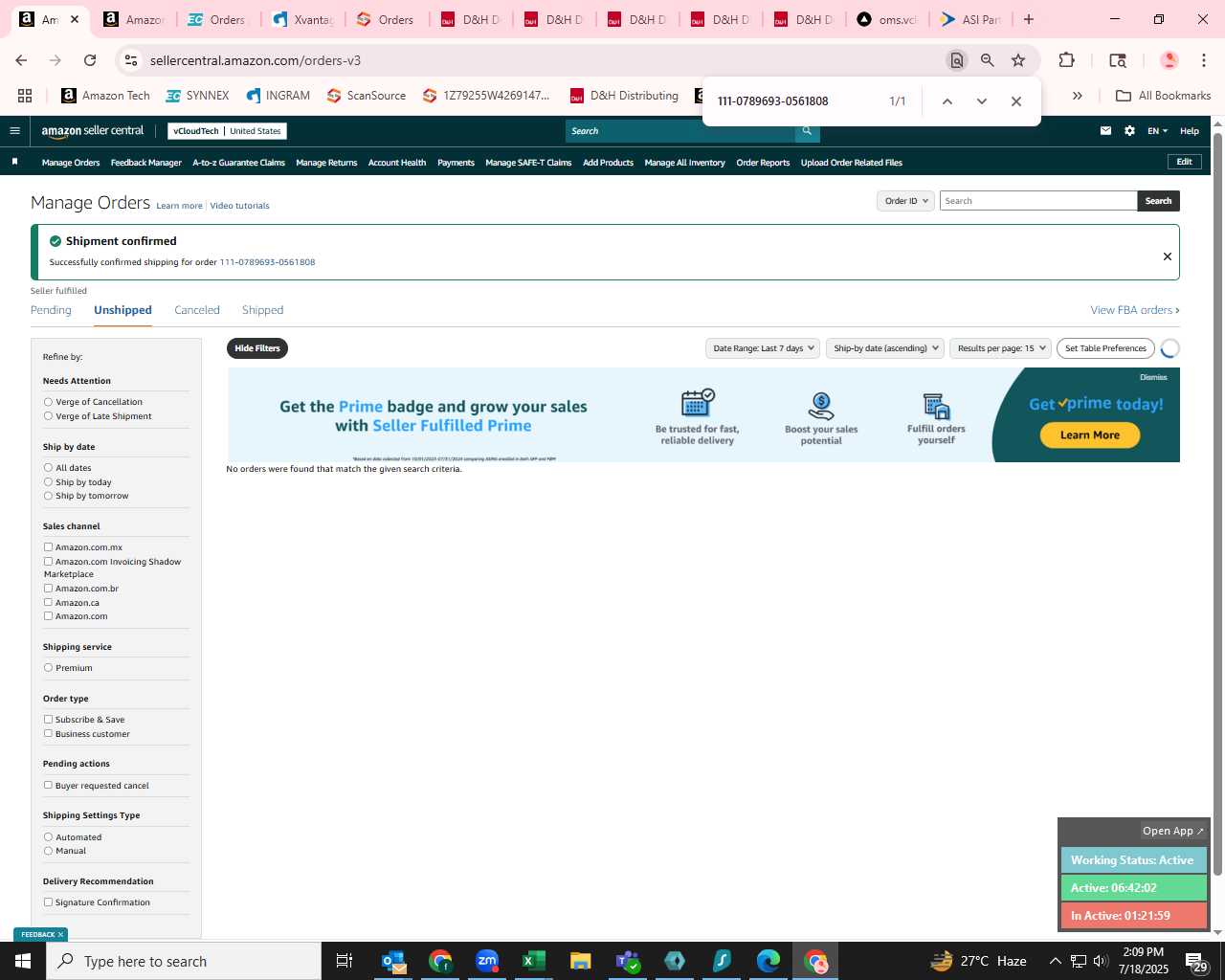Open File Explorer from the taskbar
Viewport: 1225px width, 980px height.
[x=580, y=961]
